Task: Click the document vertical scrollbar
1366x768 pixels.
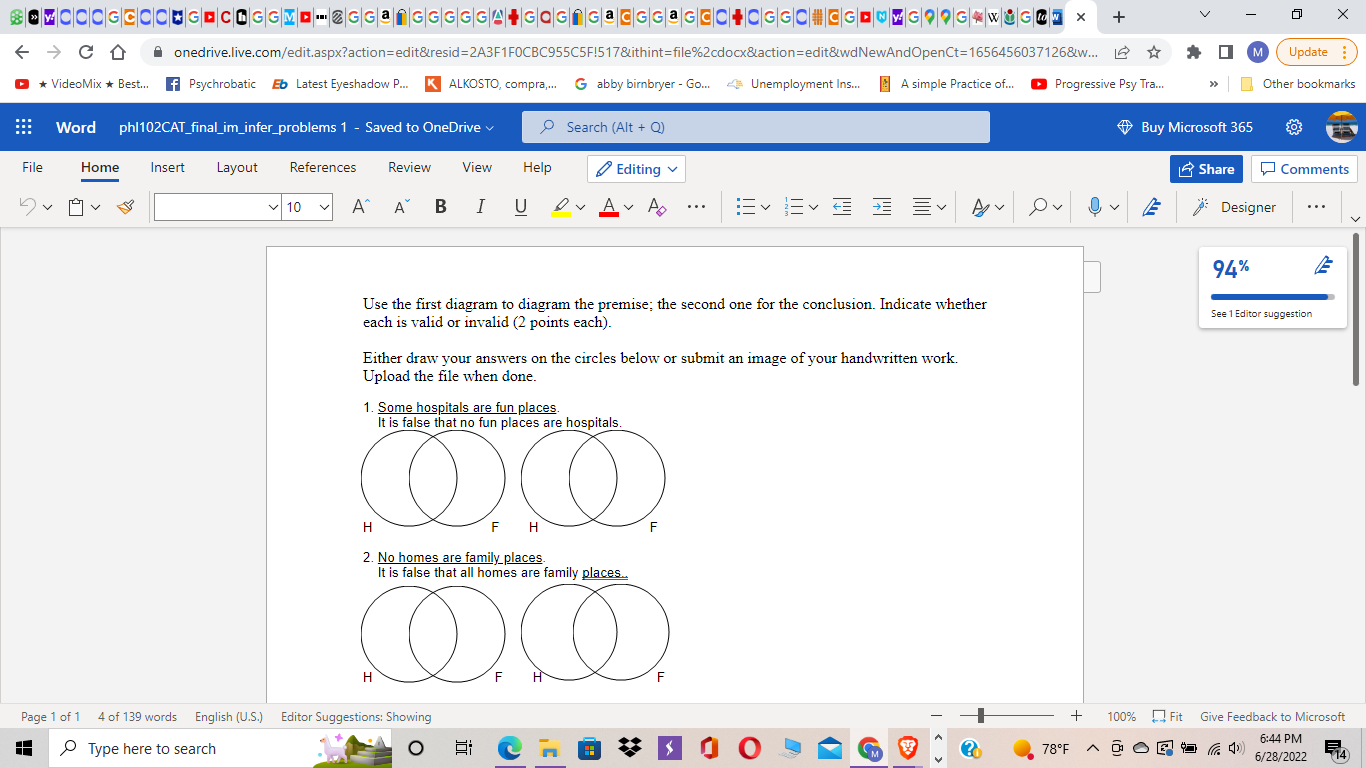Action: 1356,310
